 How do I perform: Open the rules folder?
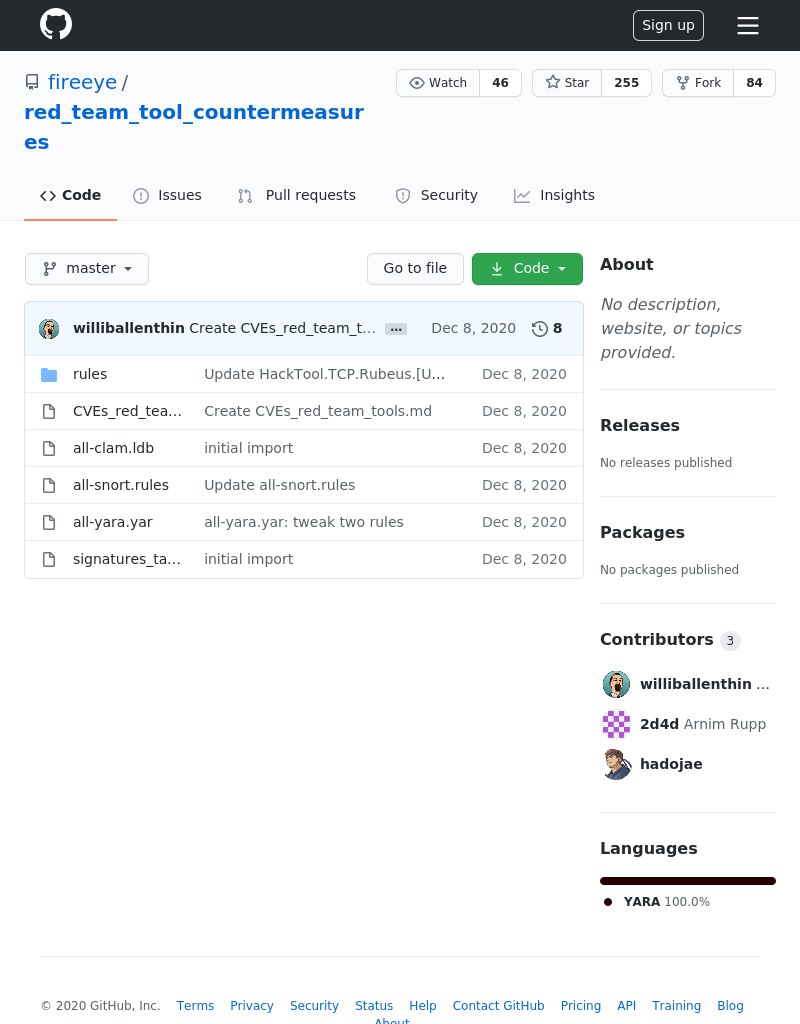(x=90, y=374)
